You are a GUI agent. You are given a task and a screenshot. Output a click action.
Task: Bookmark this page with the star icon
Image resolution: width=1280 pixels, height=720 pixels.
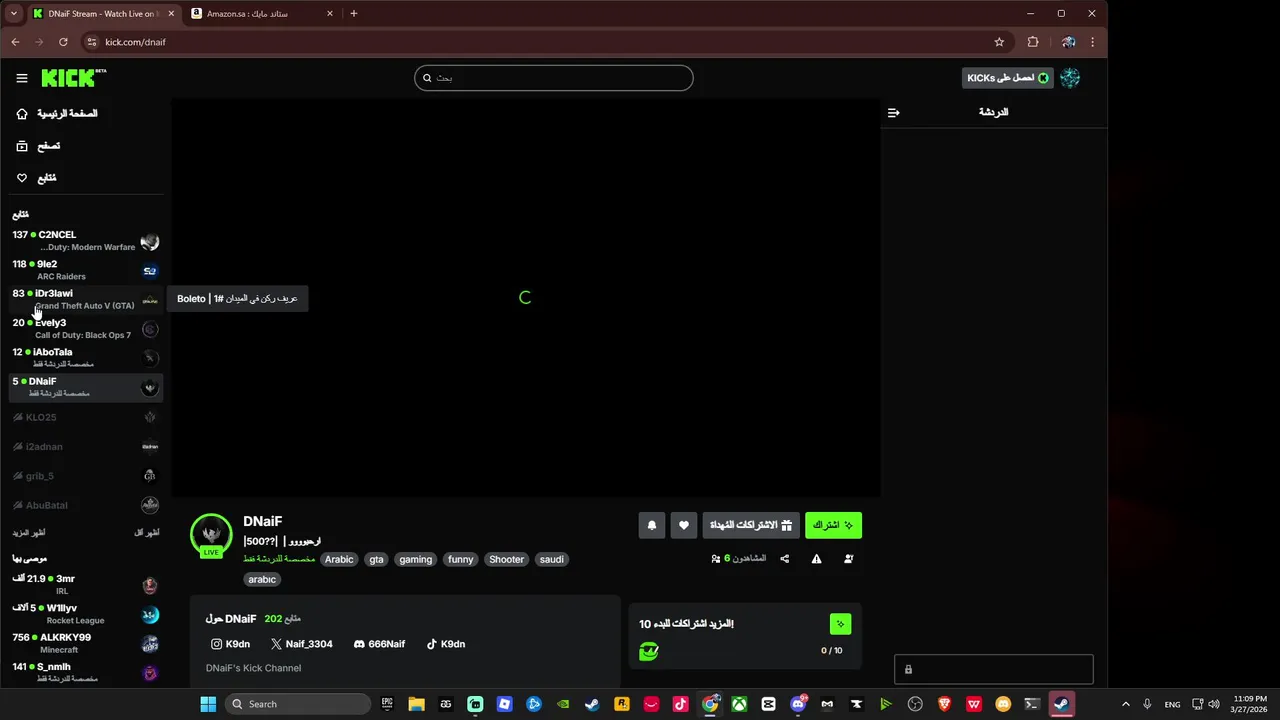[x=999, y=42]
